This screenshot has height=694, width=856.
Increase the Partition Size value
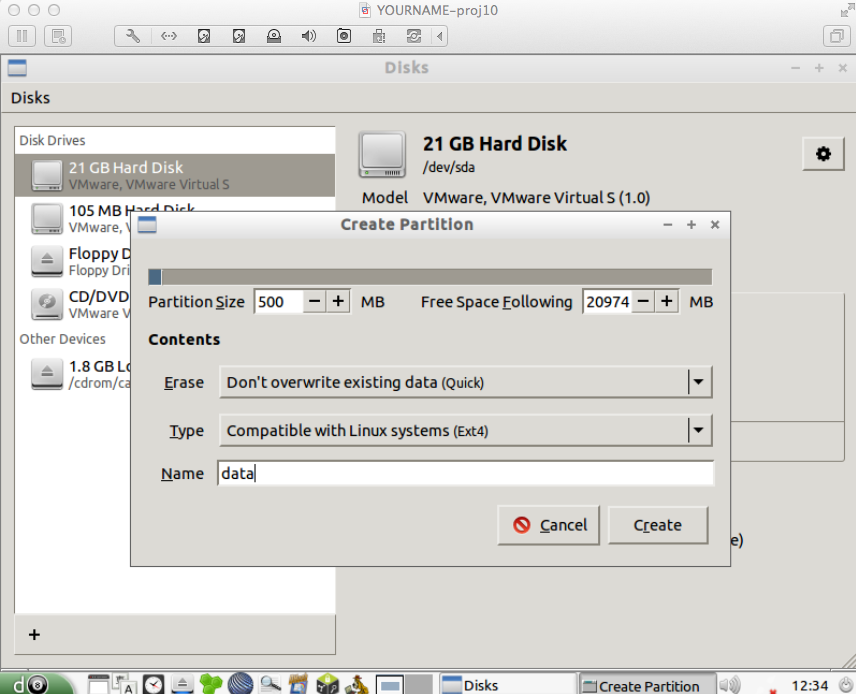coord(338,301)
